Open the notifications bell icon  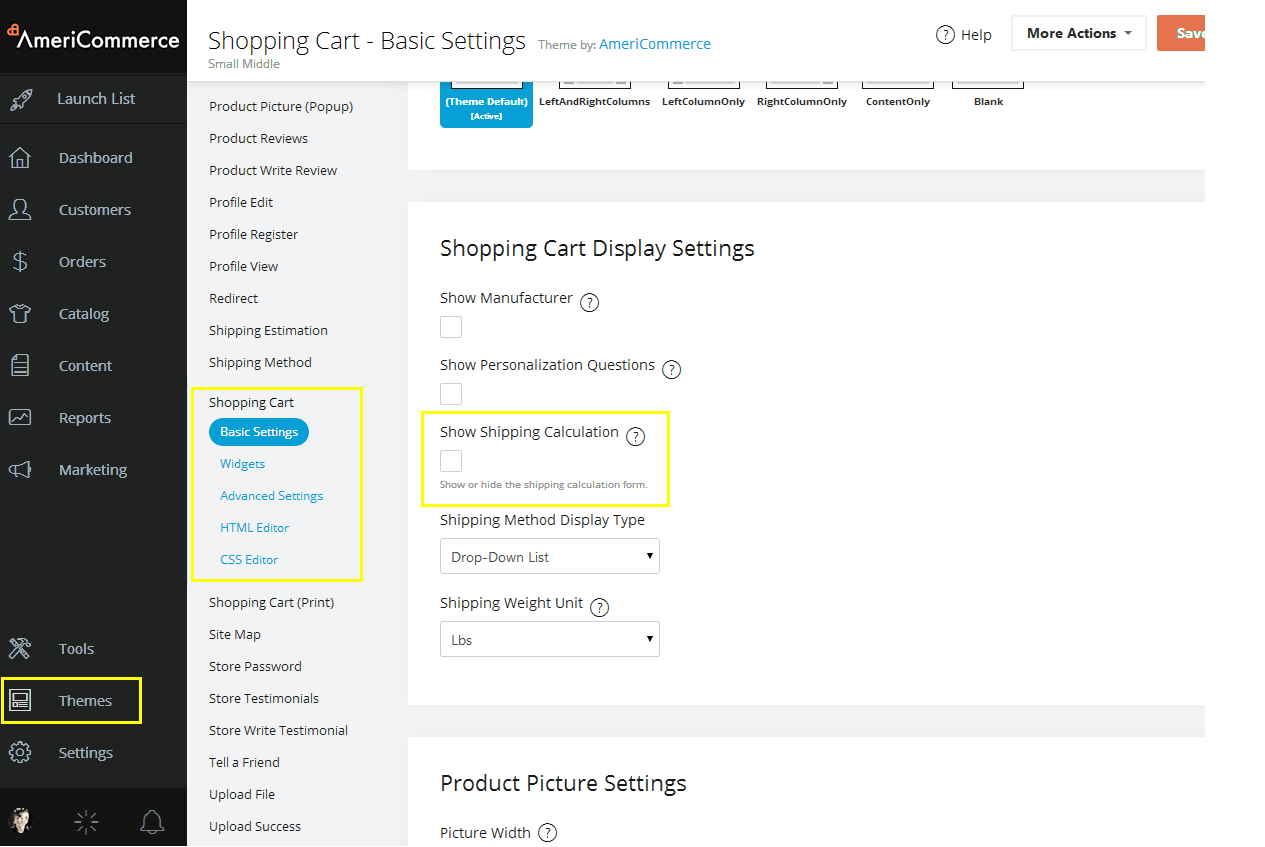(152, 821)
